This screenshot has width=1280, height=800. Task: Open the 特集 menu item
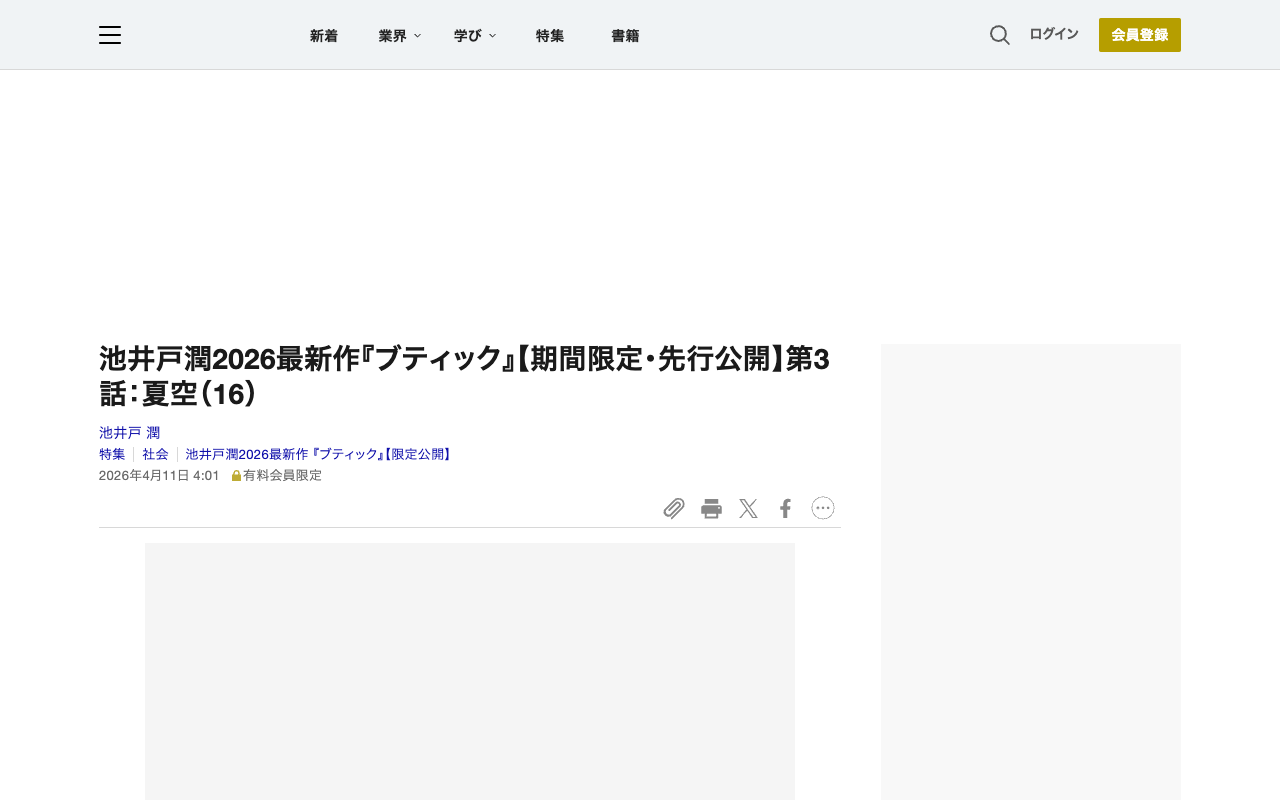coord(550,36)
